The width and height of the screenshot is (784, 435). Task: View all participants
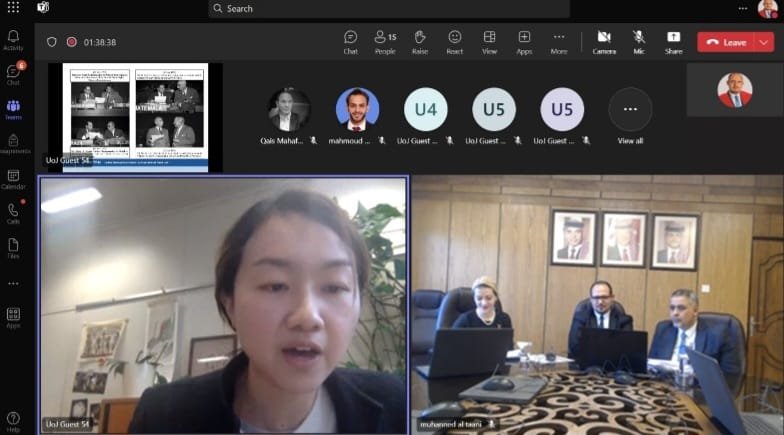630,116
